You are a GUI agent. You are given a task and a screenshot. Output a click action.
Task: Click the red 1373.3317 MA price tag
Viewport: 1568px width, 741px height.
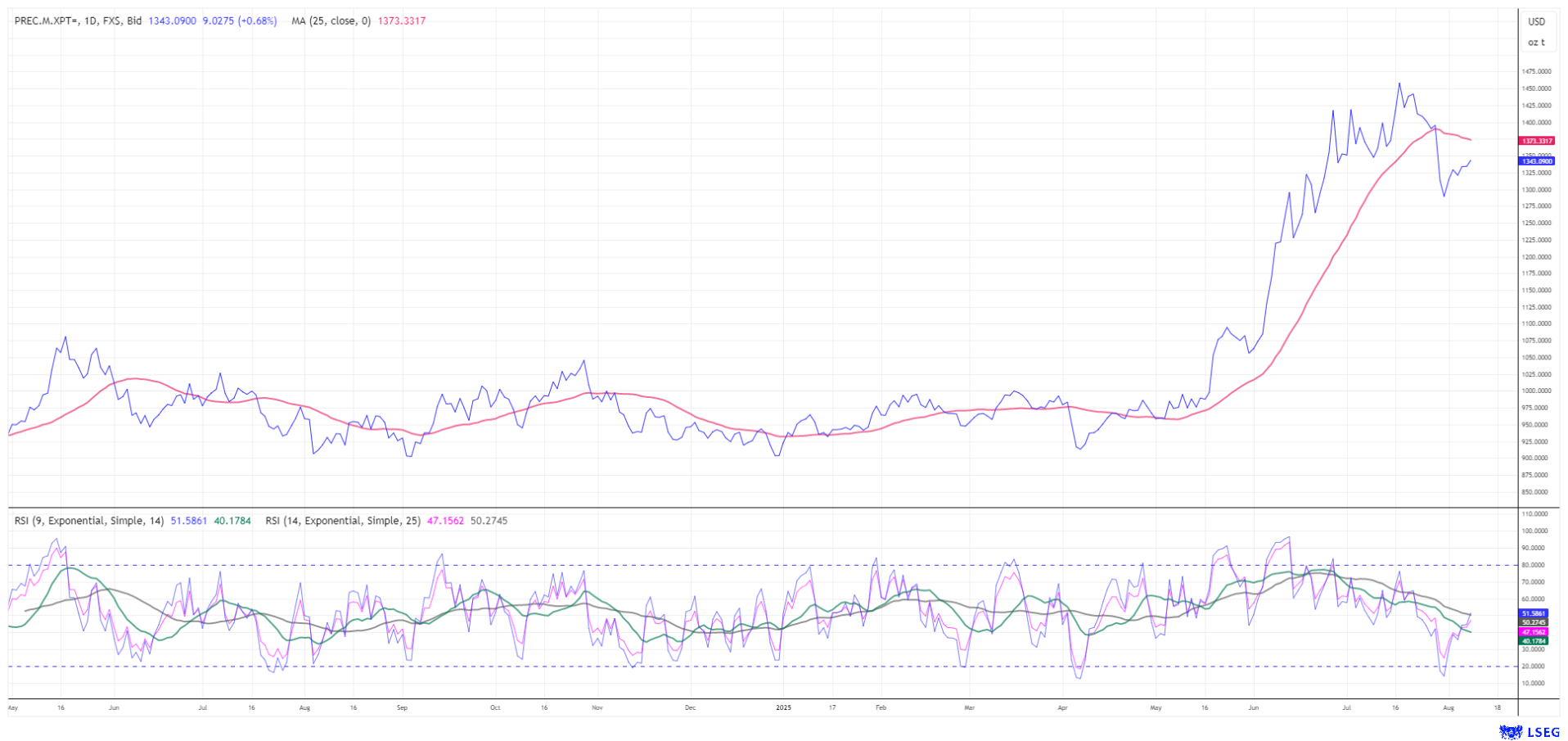click(x=1536, y=141)
